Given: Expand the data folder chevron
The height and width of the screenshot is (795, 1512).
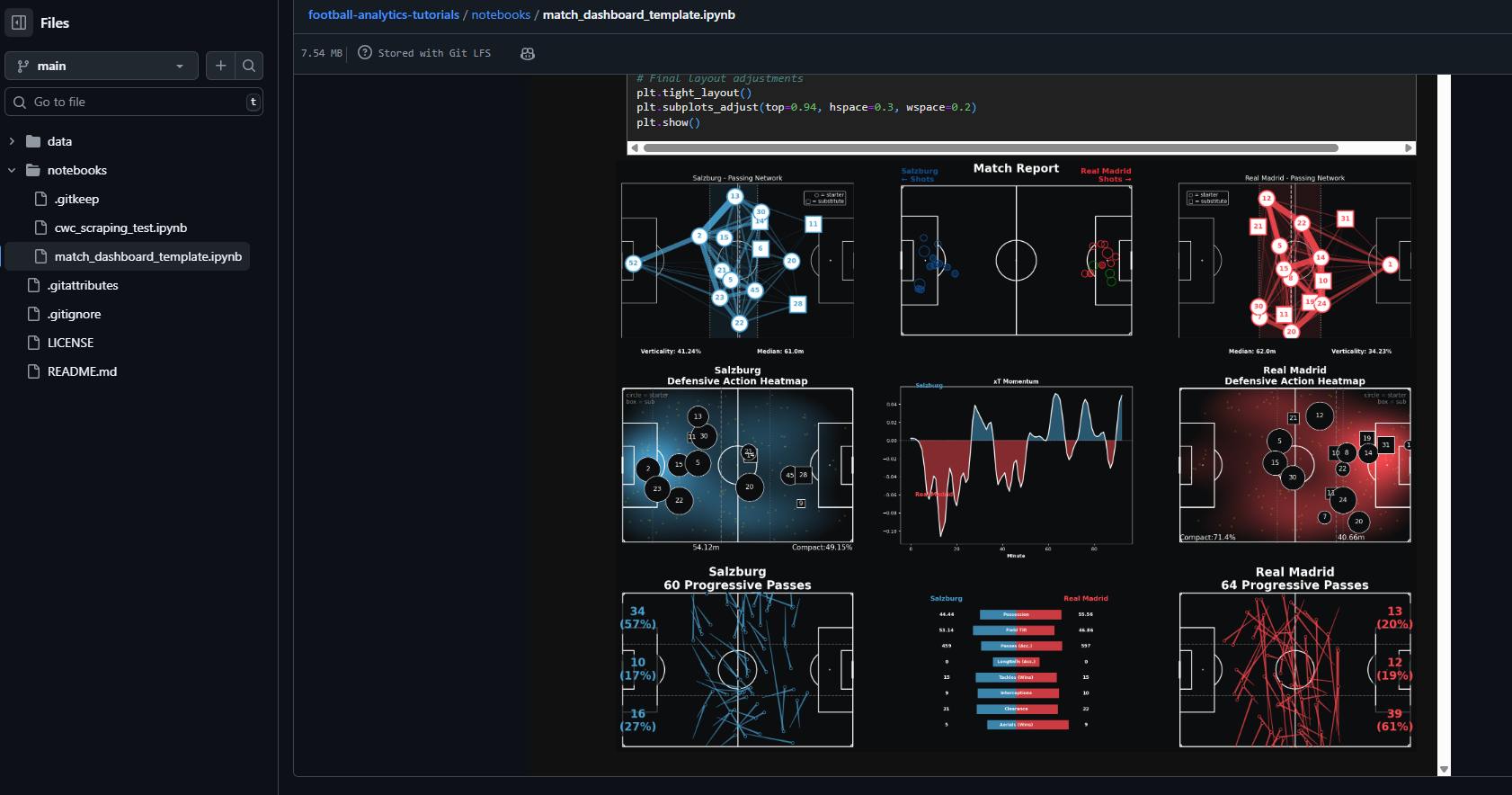Looking at the screenshot, I should [x=12, y=141].
